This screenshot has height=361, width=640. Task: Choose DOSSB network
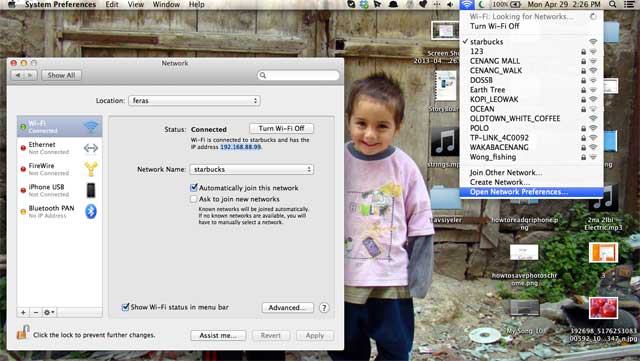[x=531, y=80]
